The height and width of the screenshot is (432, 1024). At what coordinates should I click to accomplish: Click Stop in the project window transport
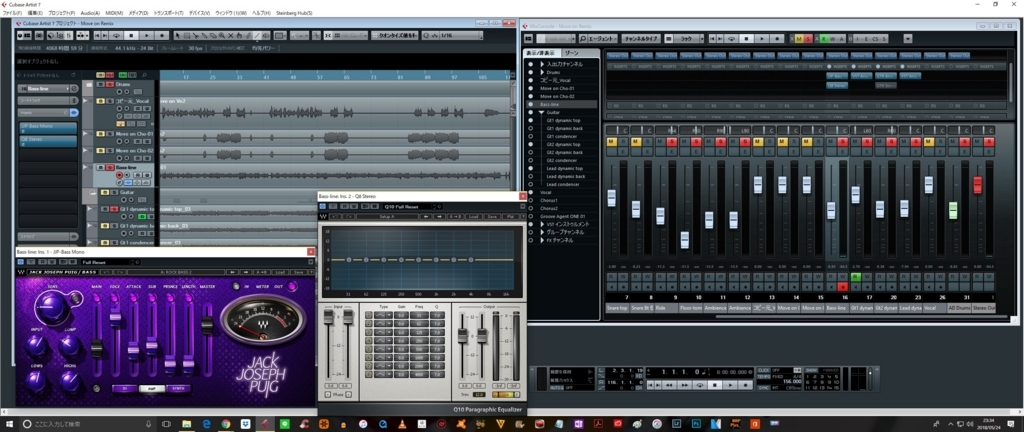[131, 36]
